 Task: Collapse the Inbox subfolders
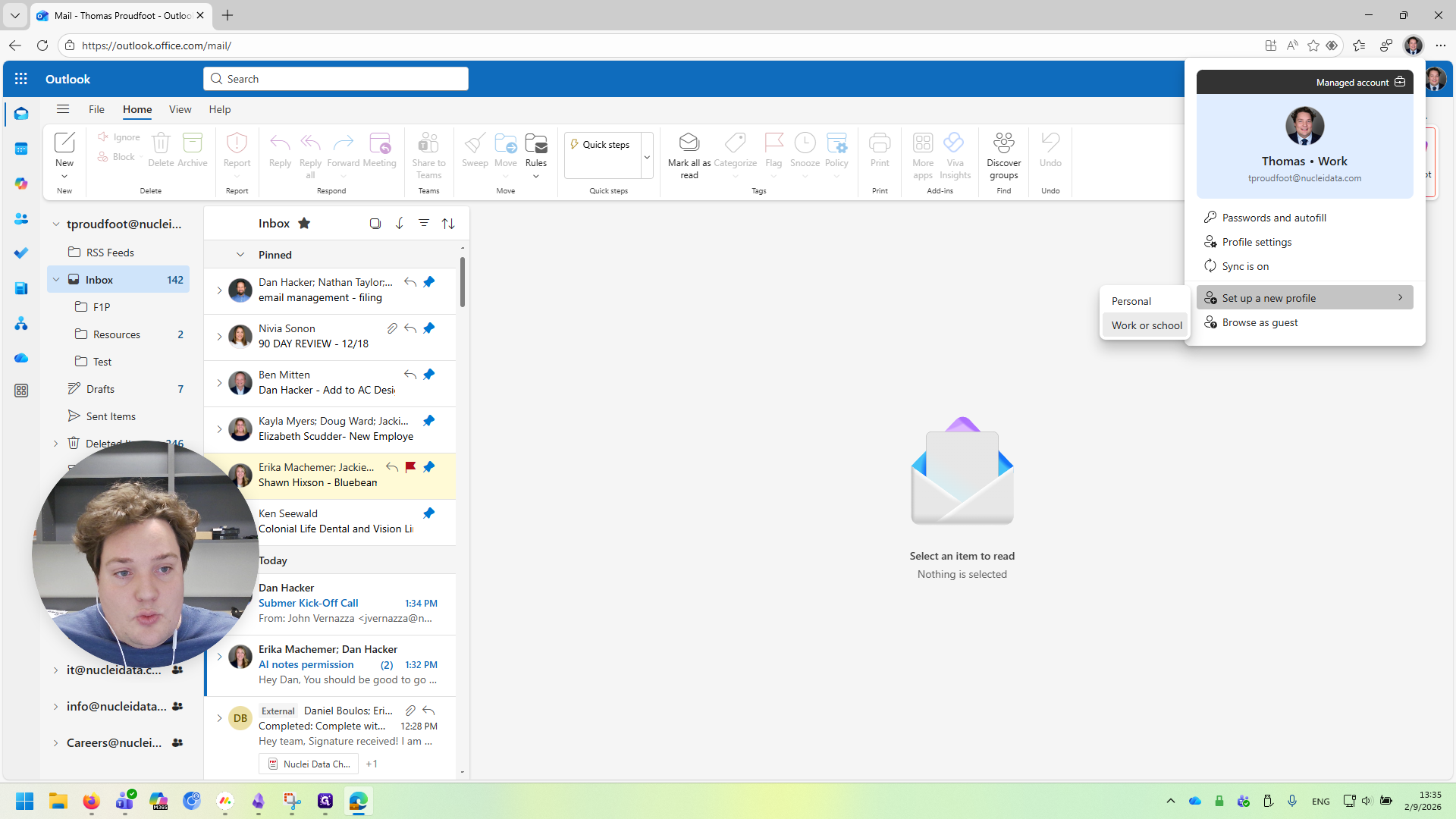coord(55,280)
